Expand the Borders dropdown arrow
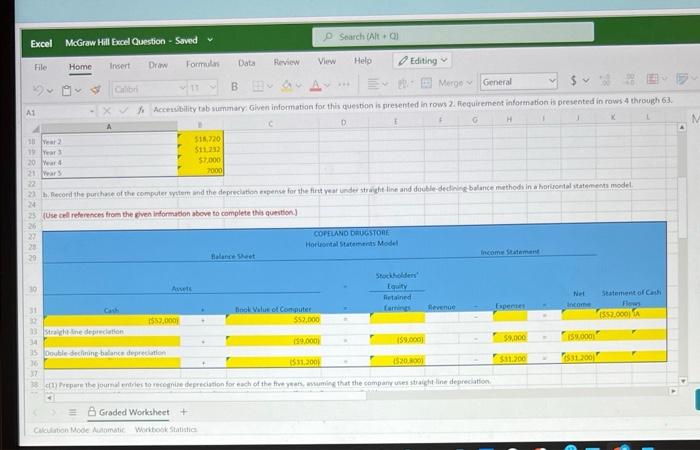Screen dimensions: 700x450 click(270, 86)
